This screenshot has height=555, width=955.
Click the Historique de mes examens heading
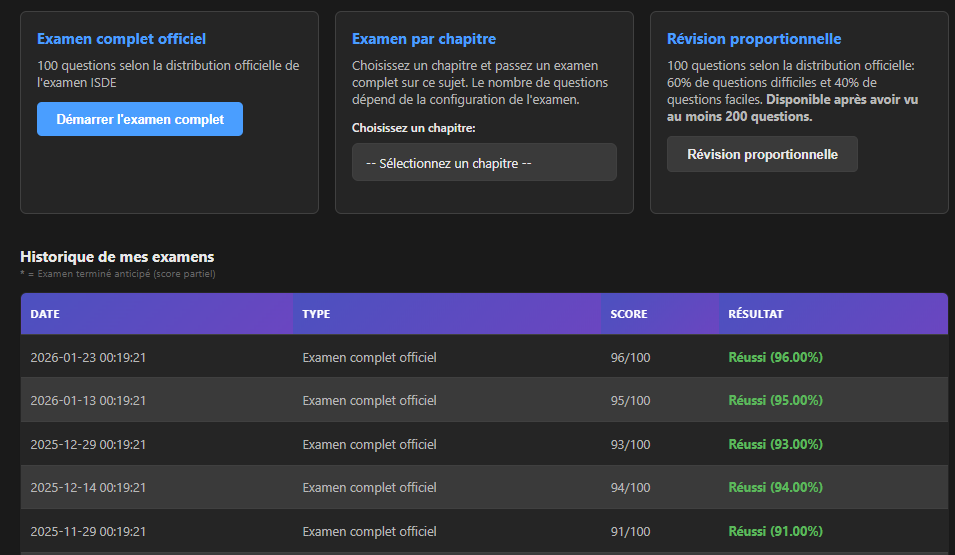[x=117, y=257]
